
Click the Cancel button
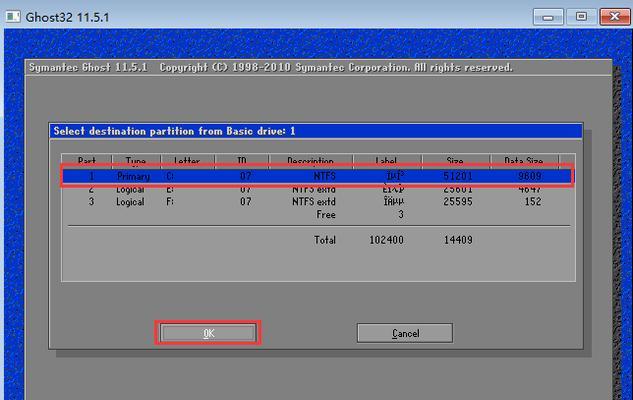(x=405, y=333)
